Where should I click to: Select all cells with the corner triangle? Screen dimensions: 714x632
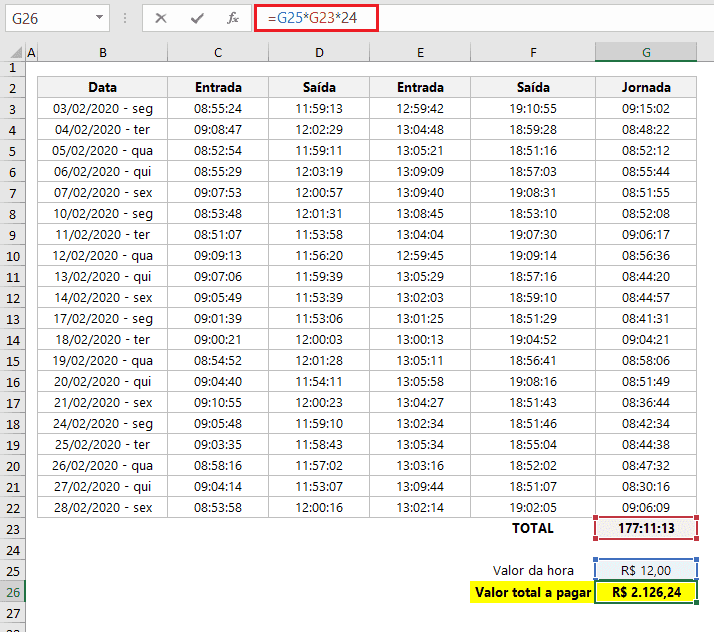click(16, 53)
